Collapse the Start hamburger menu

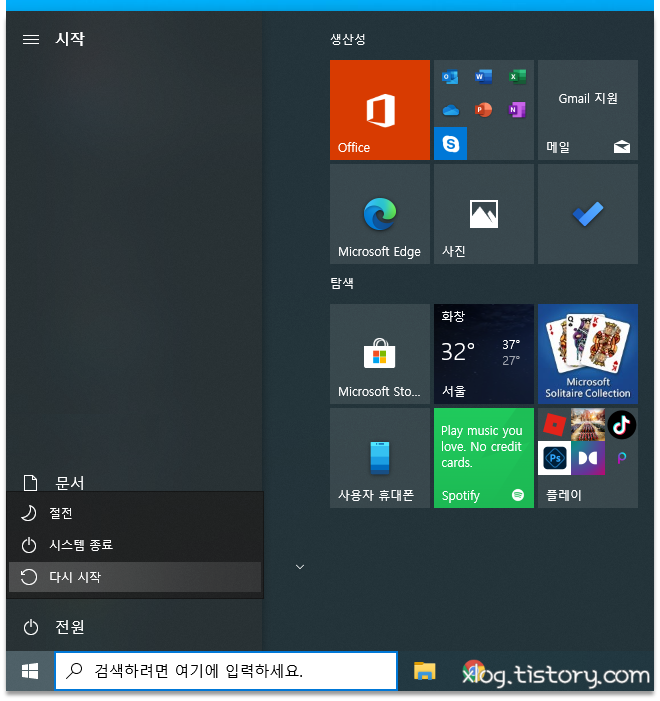(31, 39)
